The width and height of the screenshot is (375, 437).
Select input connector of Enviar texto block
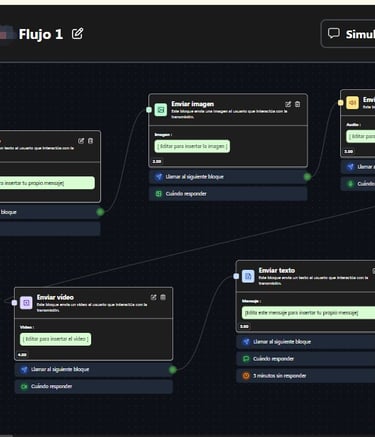pyautogui.click(x=236, y=276)
